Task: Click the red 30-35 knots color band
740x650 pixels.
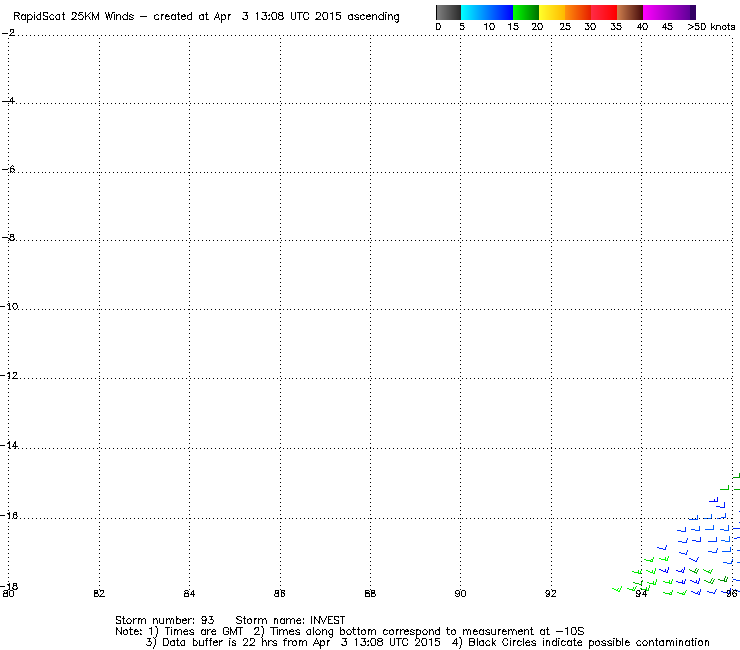Action: point(604,12)
